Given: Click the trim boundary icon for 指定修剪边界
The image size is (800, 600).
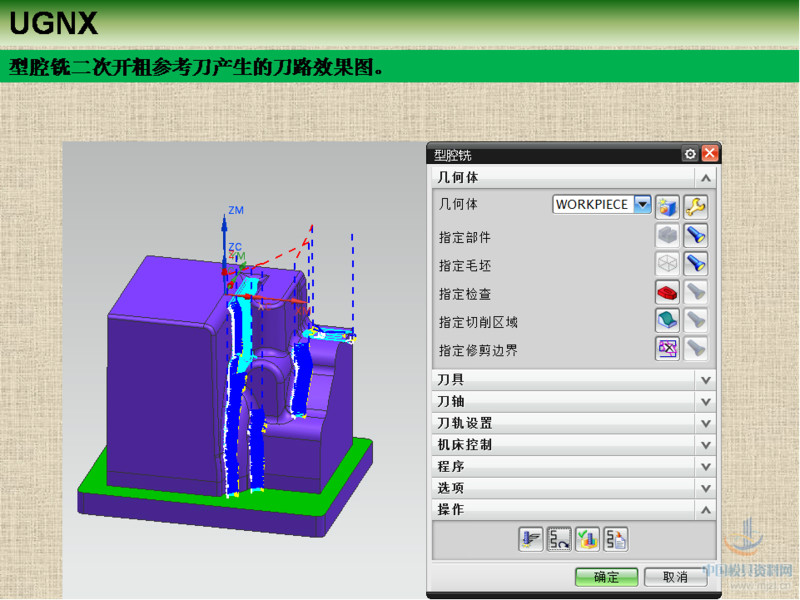Looking at the screenshot, I should [667, 349].
